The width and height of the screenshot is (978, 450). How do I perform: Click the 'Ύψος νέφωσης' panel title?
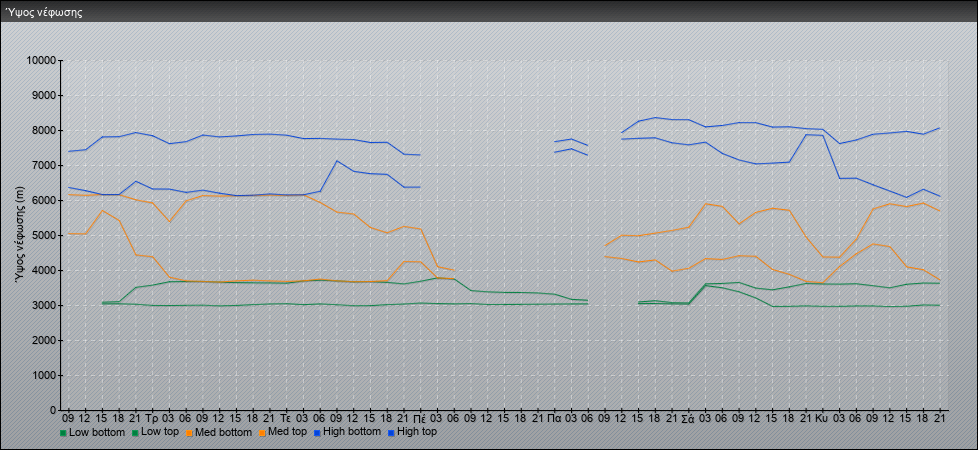(x=44, y=13)
